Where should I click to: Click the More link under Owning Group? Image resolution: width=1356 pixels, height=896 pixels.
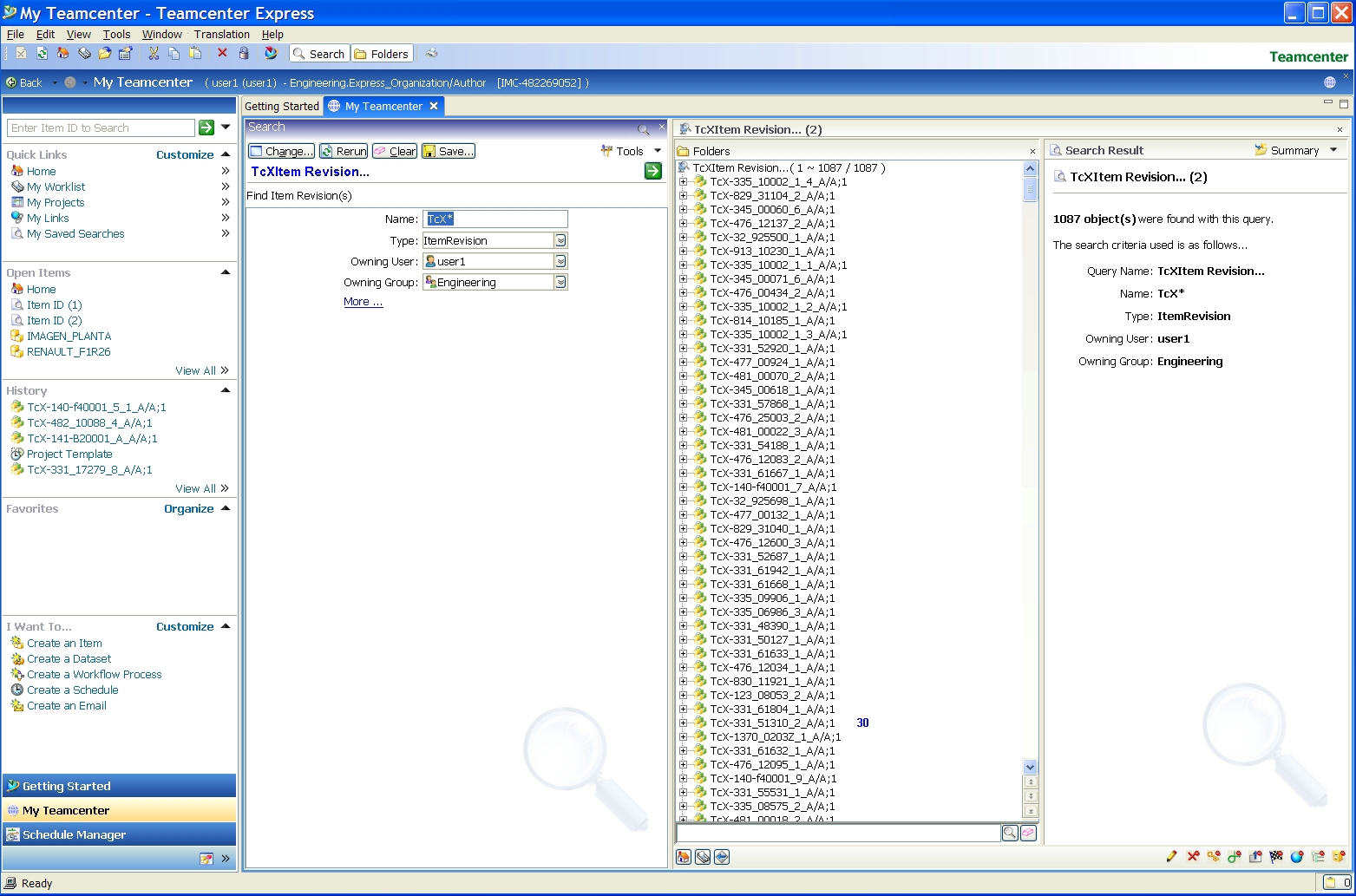click(x=362, y=301)
